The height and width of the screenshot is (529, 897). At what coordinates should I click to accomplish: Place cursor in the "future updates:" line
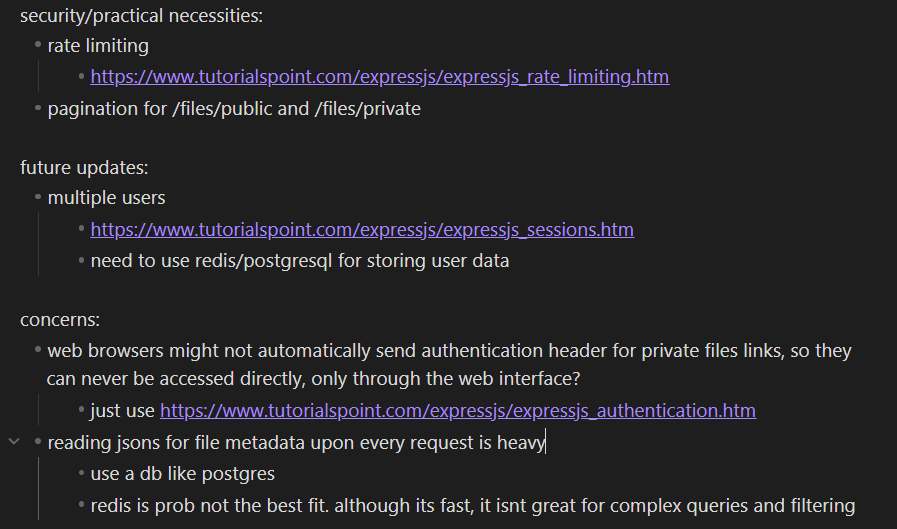[84, 168]
